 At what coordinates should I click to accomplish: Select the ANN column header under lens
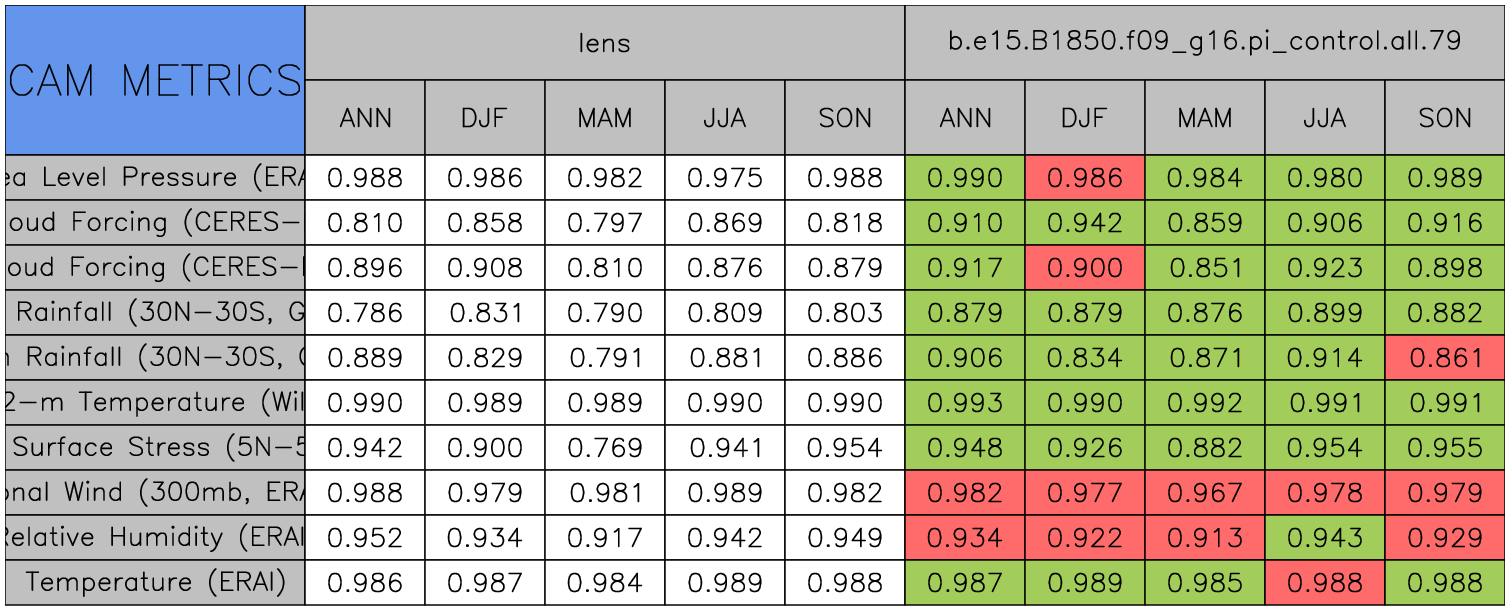point(365,118)
